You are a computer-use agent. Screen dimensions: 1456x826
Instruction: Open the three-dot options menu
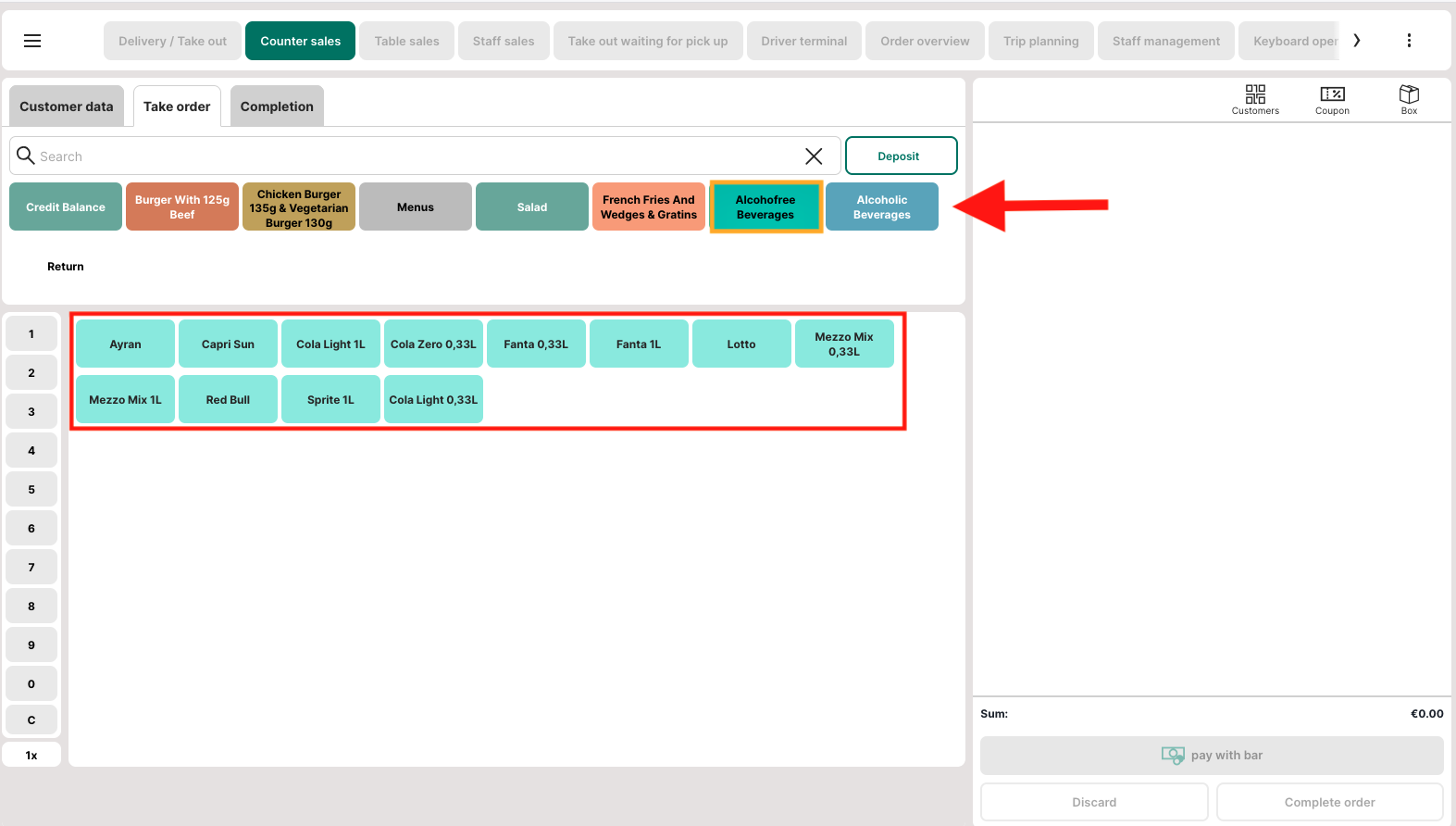[x=1409, y=41]
